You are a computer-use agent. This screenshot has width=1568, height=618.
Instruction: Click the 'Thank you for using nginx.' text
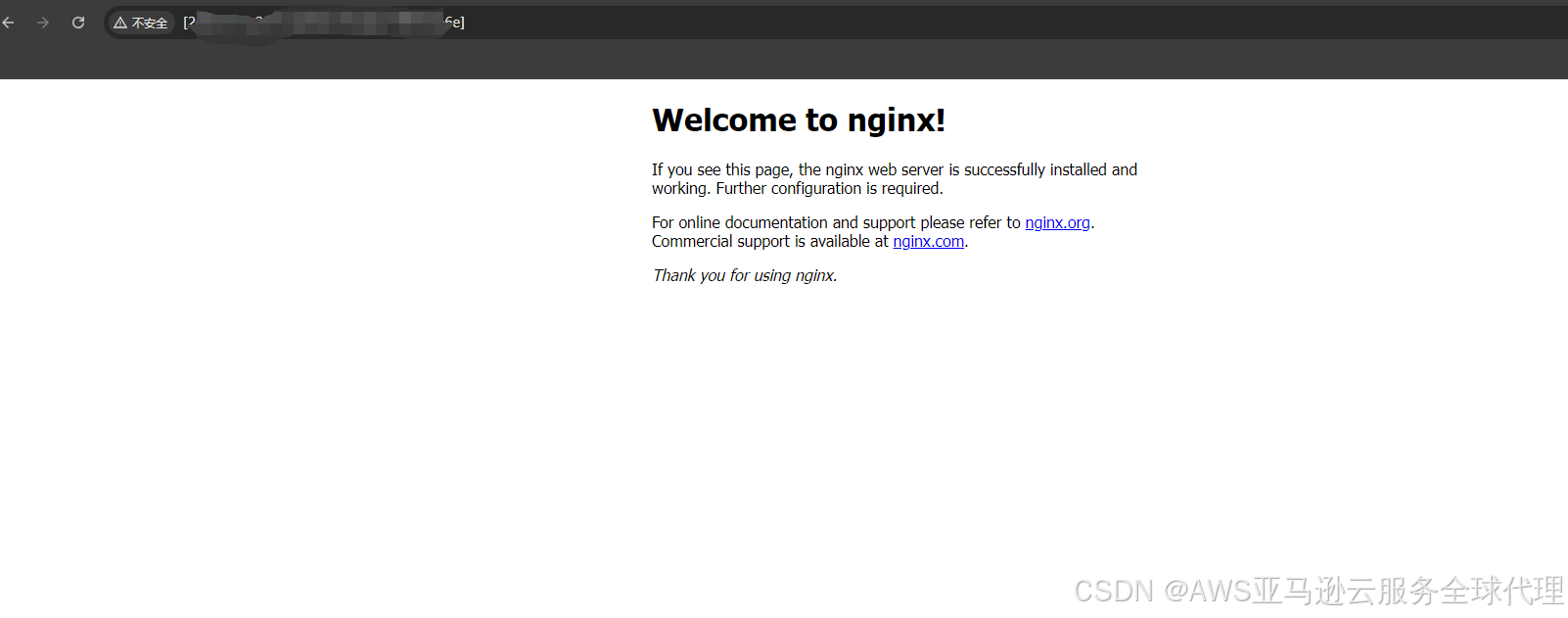click(745, 275)
